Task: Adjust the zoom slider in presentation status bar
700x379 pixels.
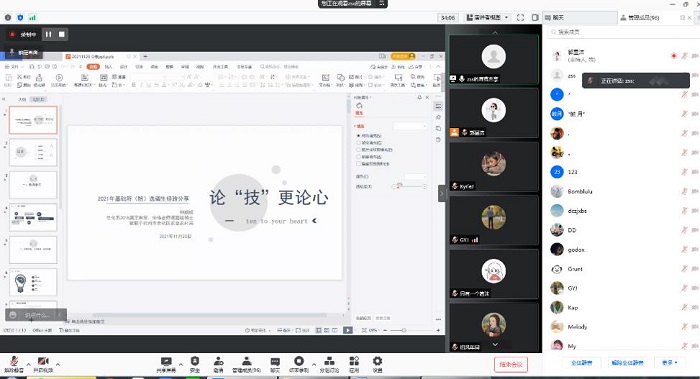Action: point(404,330)
